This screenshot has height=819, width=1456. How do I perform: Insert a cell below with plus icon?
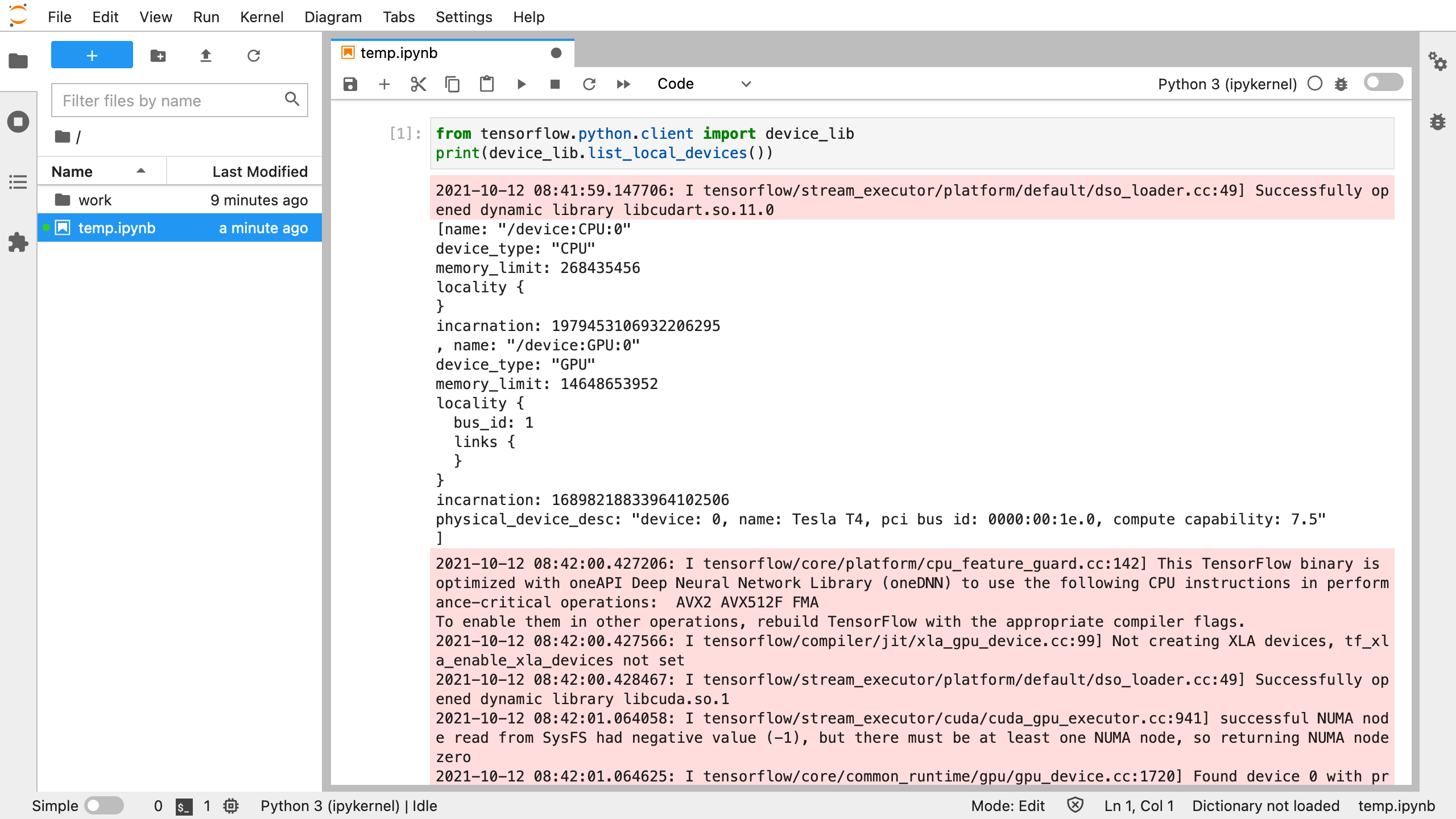pos(384,84)
